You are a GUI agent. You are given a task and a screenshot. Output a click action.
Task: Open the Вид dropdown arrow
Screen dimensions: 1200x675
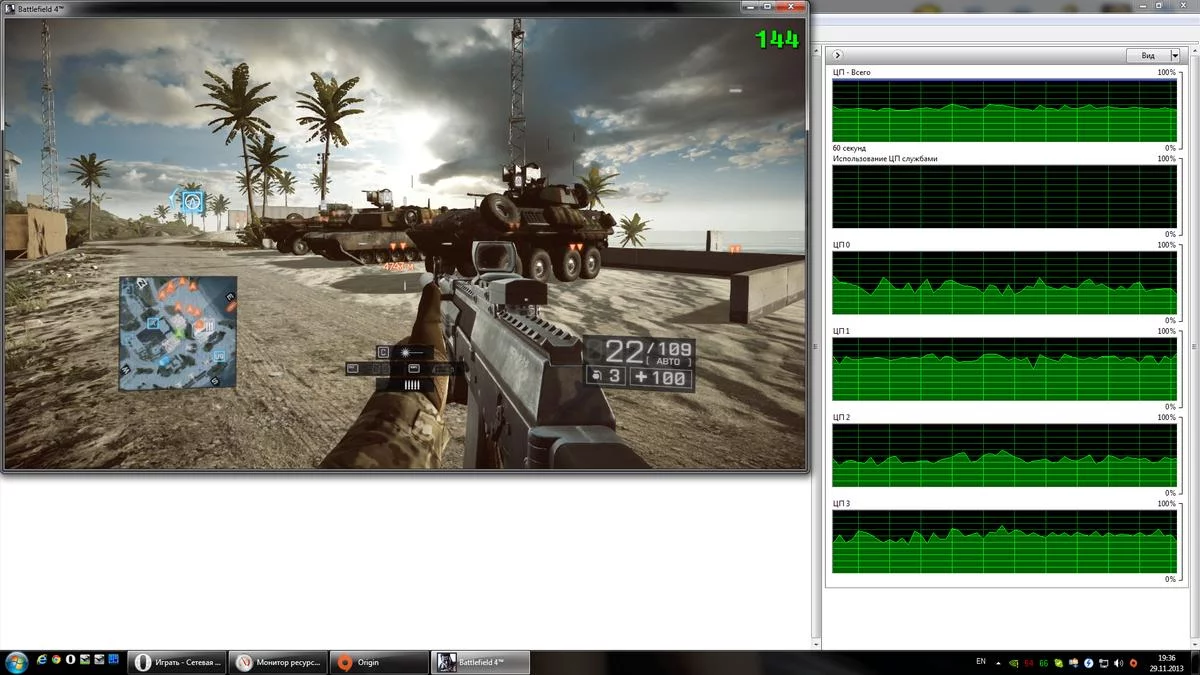(1174, 55)
